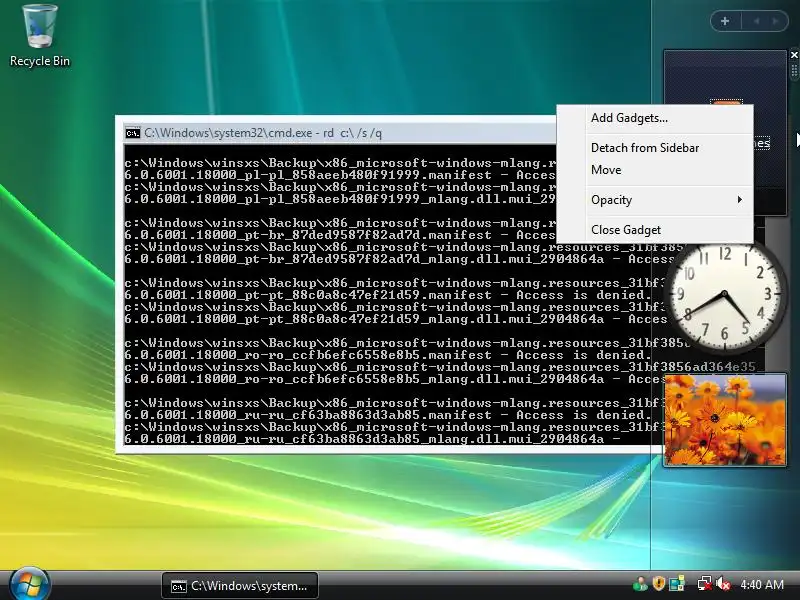This screenshot has width=800, height=600.
Task: Open the Windows Security shield tray icon
Action: click(658, 584)
